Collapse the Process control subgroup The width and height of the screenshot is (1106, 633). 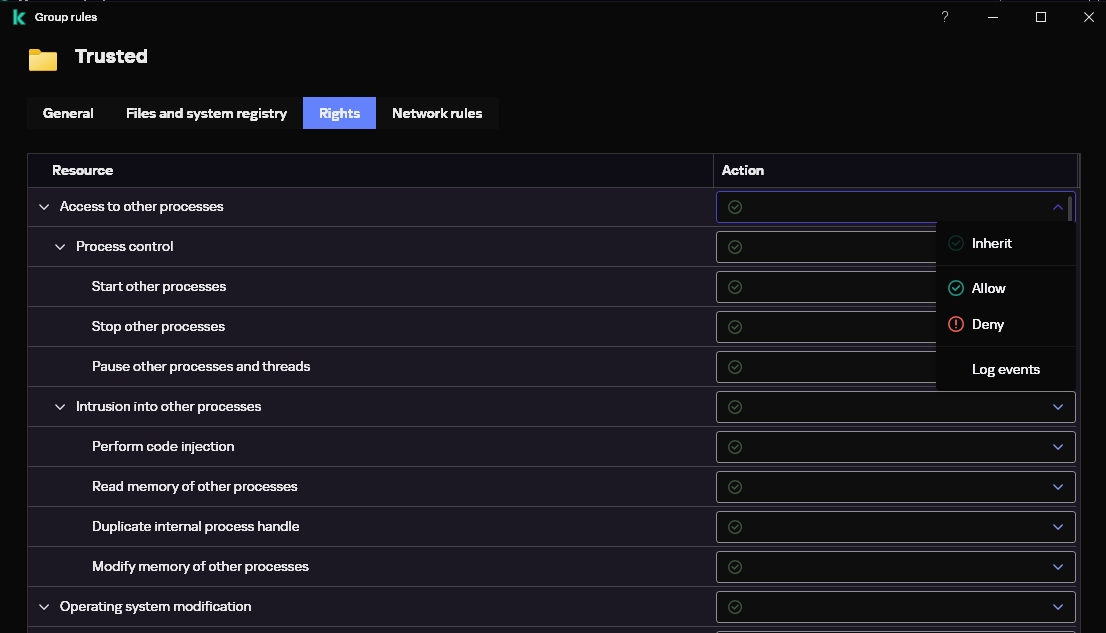60,247
